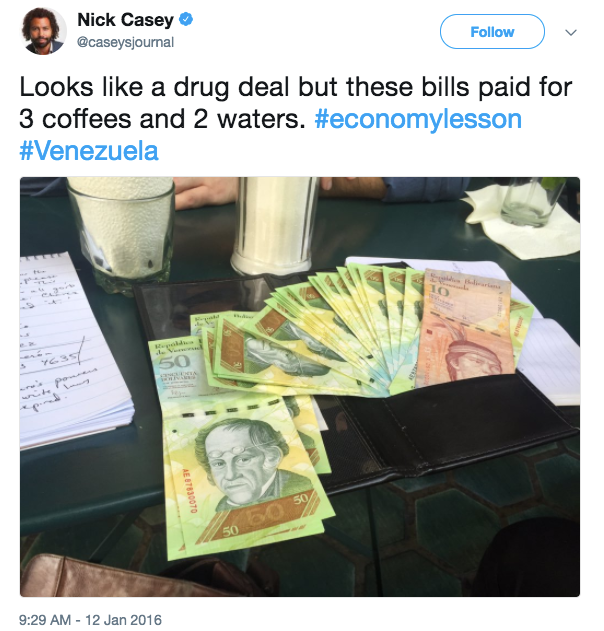Click the empty glass on the napkin

[x=531, y=201]
